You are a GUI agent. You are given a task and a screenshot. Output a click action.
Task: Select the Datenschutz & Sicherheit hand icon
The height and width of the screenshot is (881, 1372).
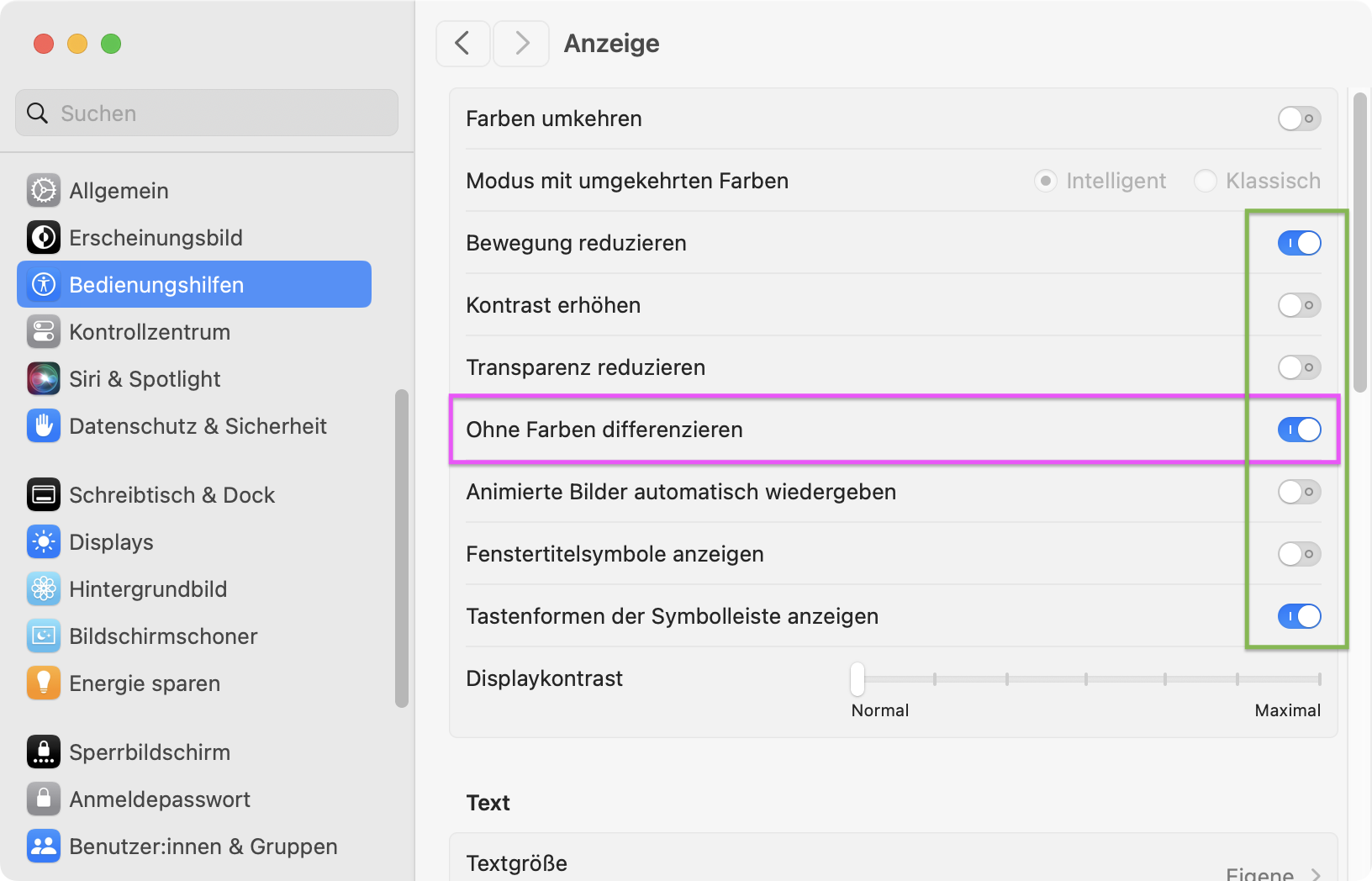click(x=44, y=426)
